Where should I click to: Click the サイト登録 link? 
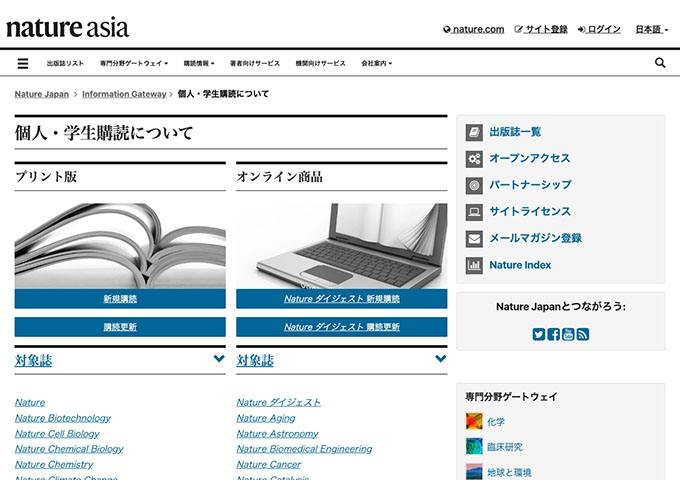tap(541, 29)
